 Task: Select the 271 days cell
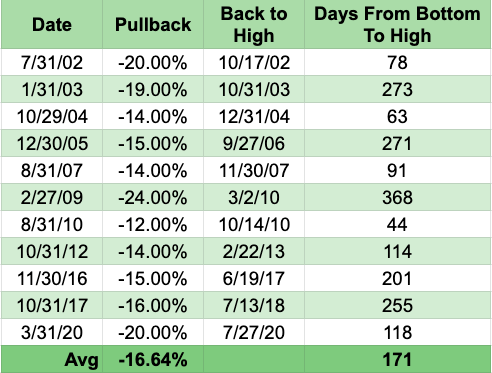click(x=398, y=143)
